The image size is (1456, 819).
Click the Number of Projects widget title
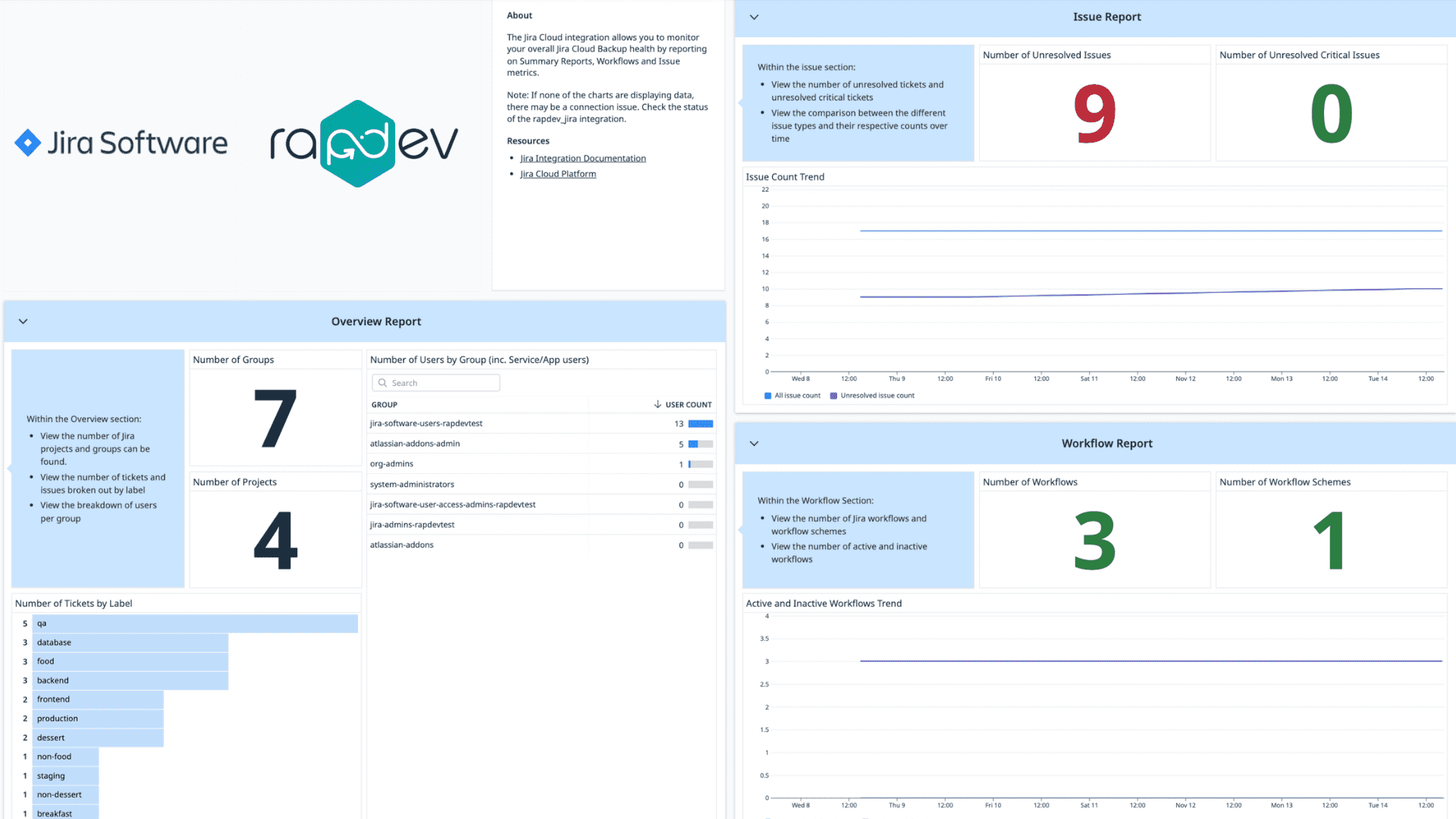(234, 482)
